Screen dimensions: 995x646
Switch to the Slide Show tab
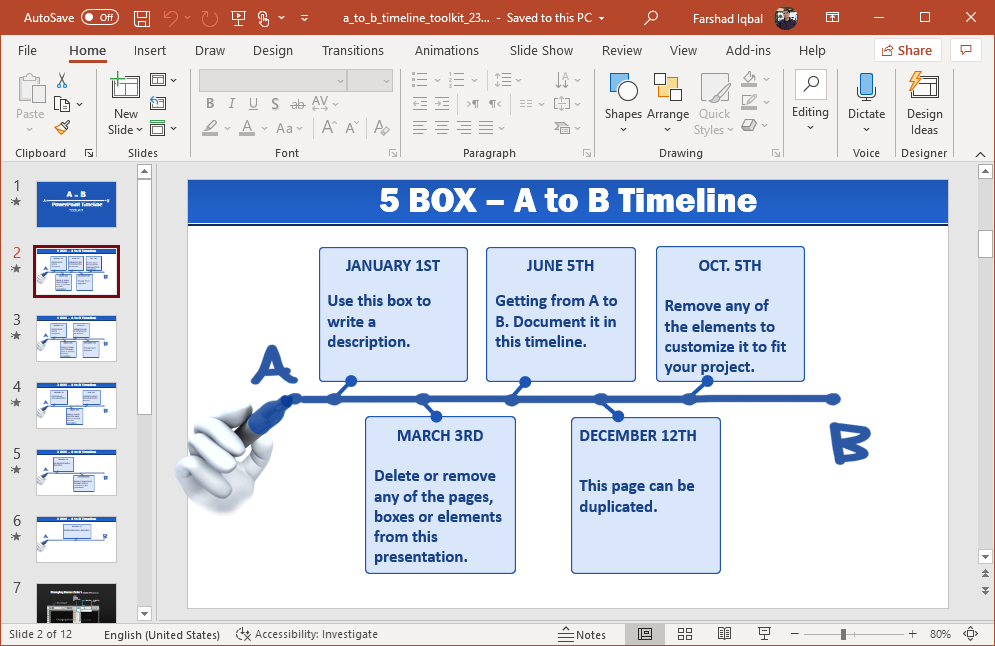point(541,50)
